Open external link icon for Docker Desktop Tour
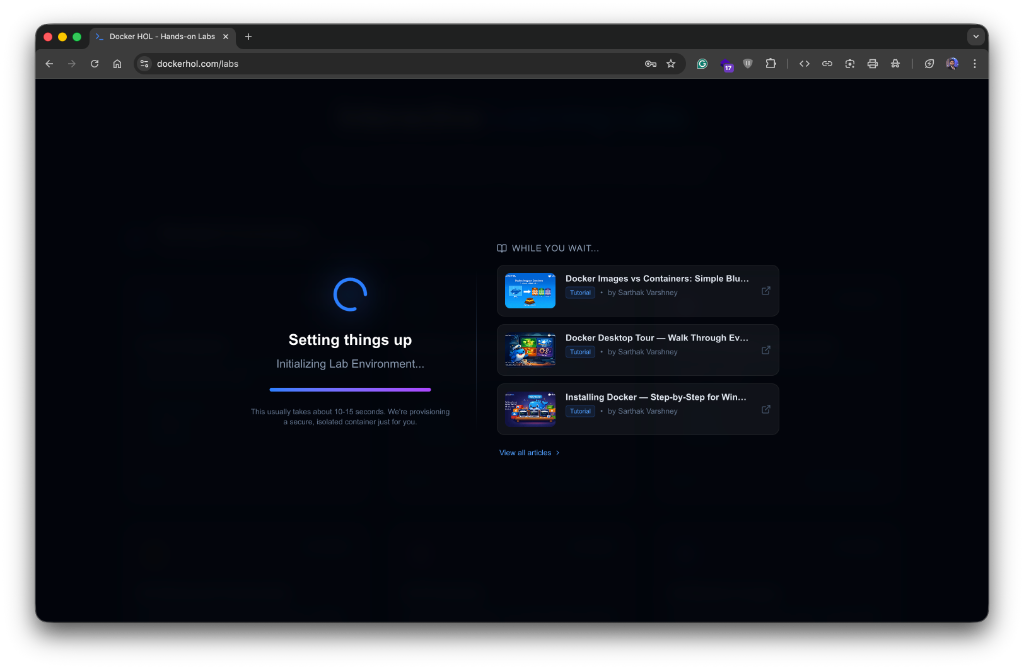The image size is (1024, 669). [766, 350]
